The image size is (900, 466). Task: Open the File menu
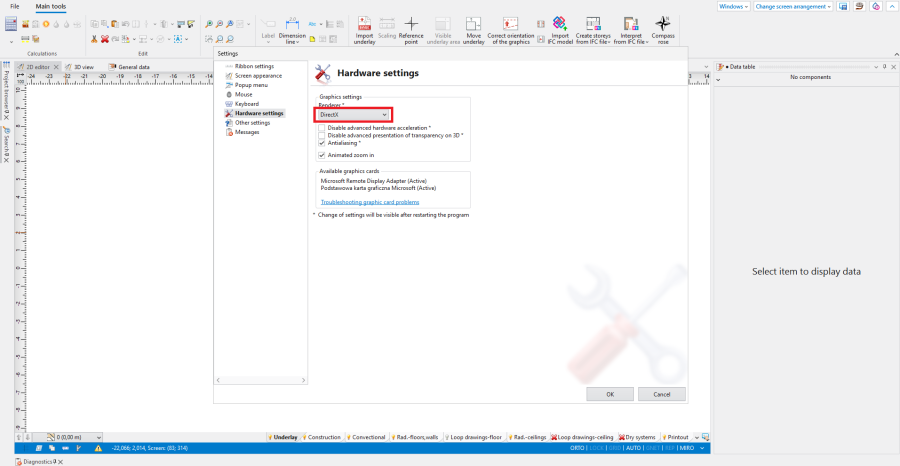tap(14, 6)
